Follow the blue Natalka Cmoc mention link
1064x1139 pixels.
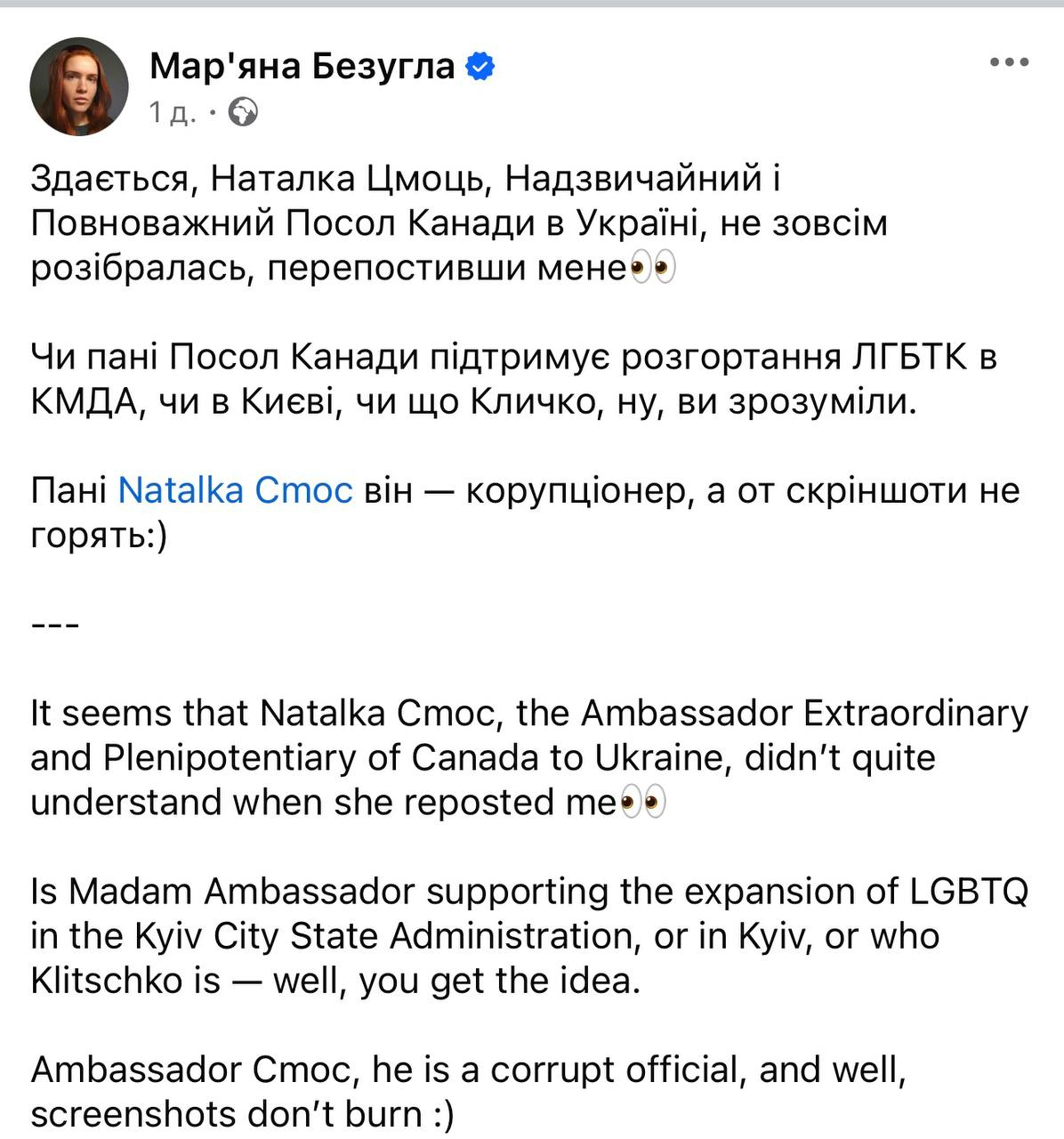coord(236,490)
